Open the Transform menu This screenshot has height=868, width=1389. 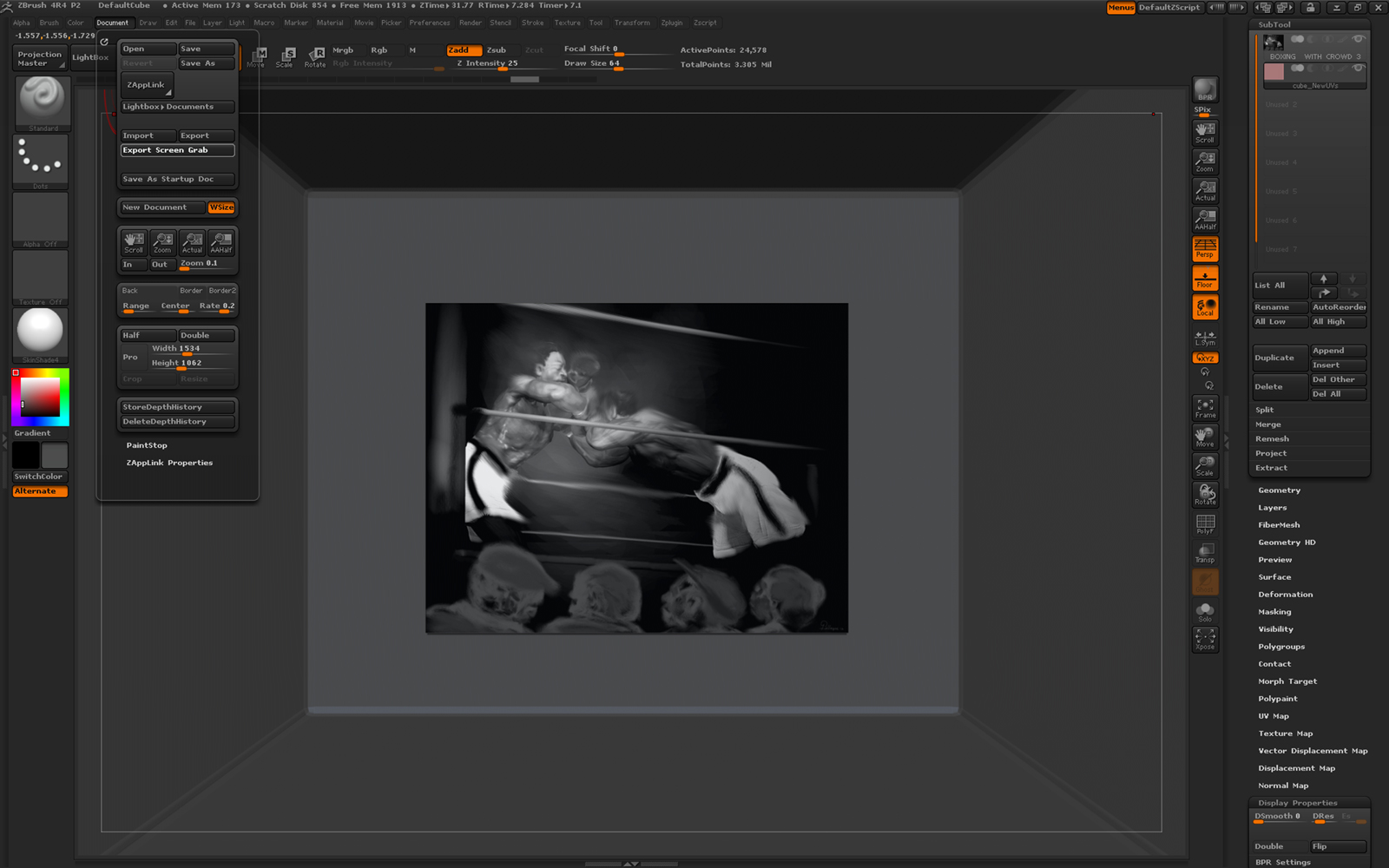(632, 23)
